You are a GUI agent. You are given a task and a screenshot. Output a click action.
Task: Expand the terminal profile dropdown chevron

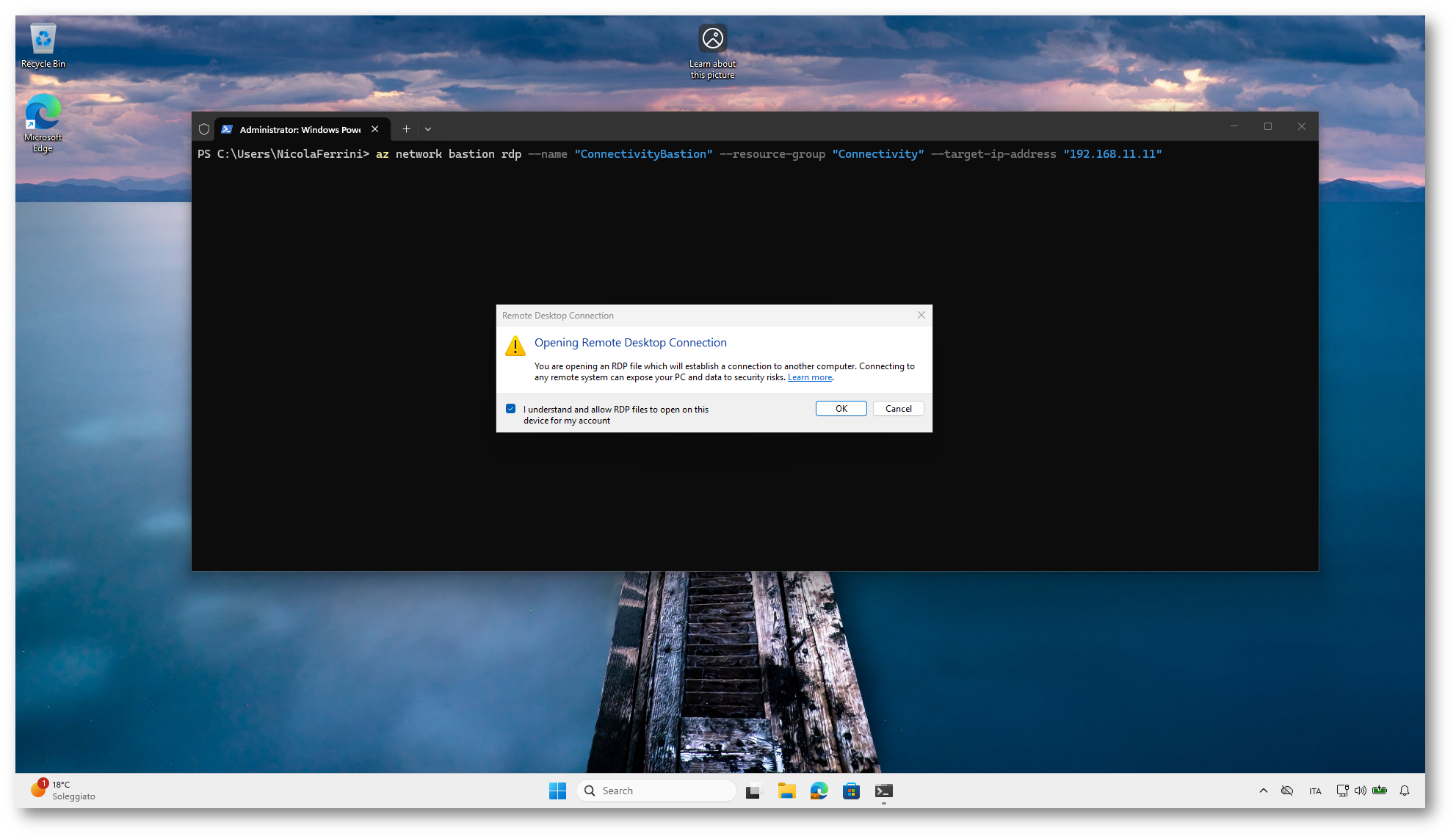[x=428, y=129]
